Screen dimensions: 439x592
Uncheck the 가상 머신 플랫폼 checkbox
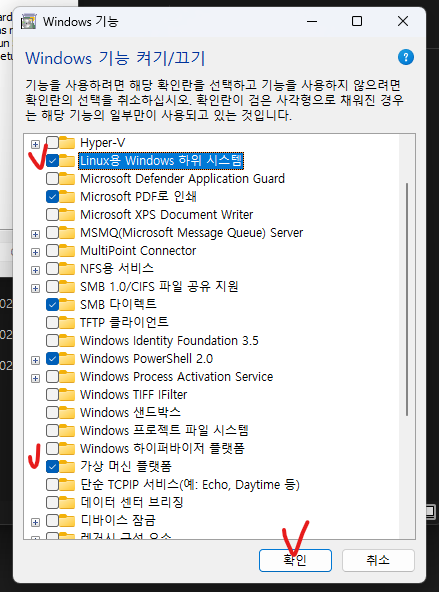coord(52,467)
